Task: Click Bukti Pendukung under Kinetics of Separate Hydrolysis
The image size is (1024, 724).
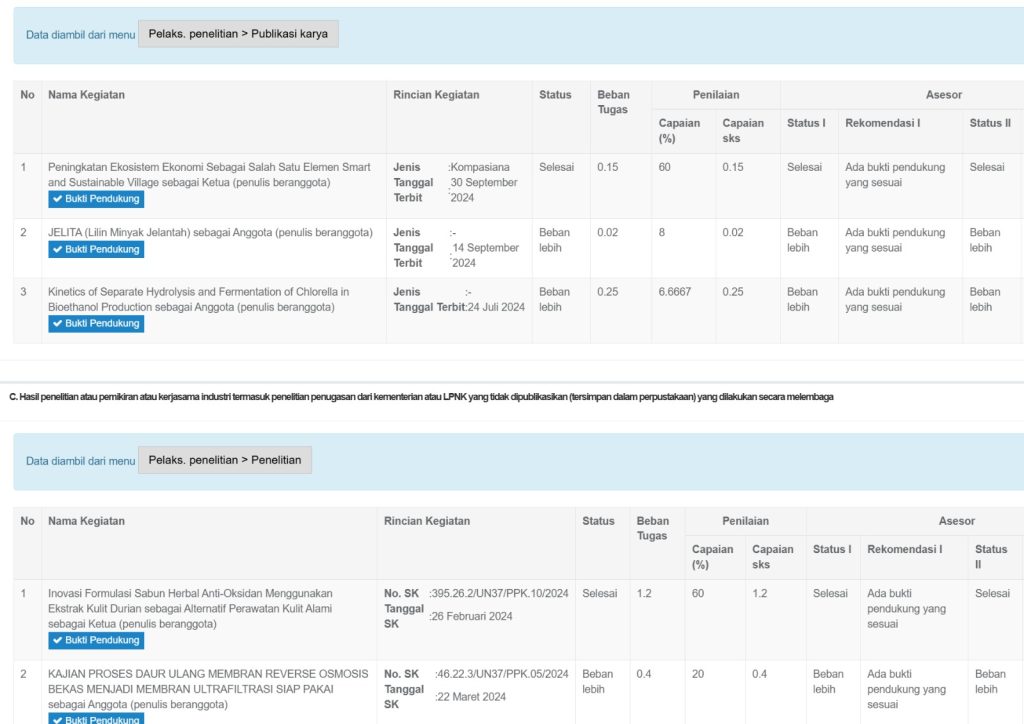Action: point(96,323)
